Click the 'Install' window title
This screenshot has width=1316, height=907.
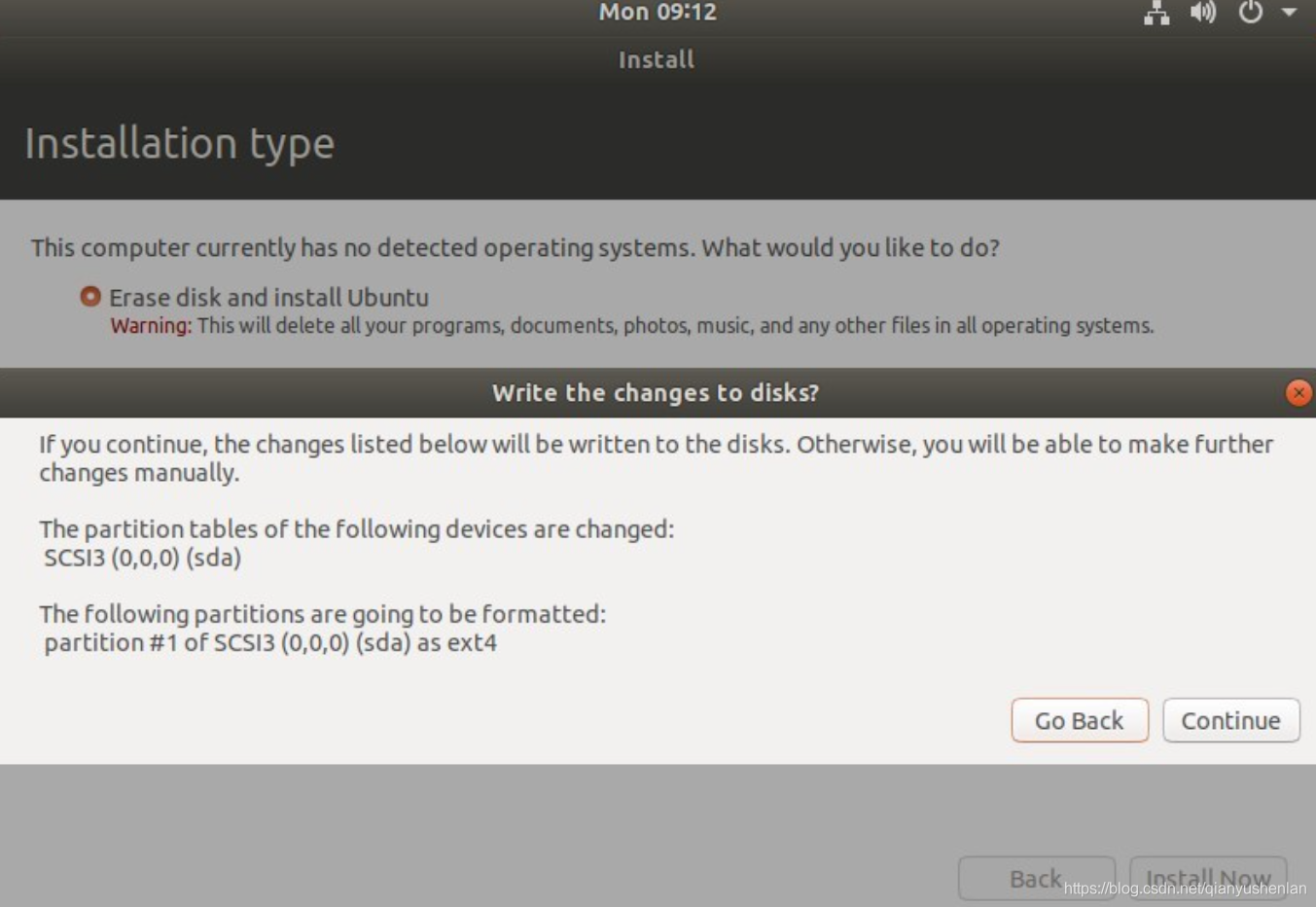pos(657,59)
